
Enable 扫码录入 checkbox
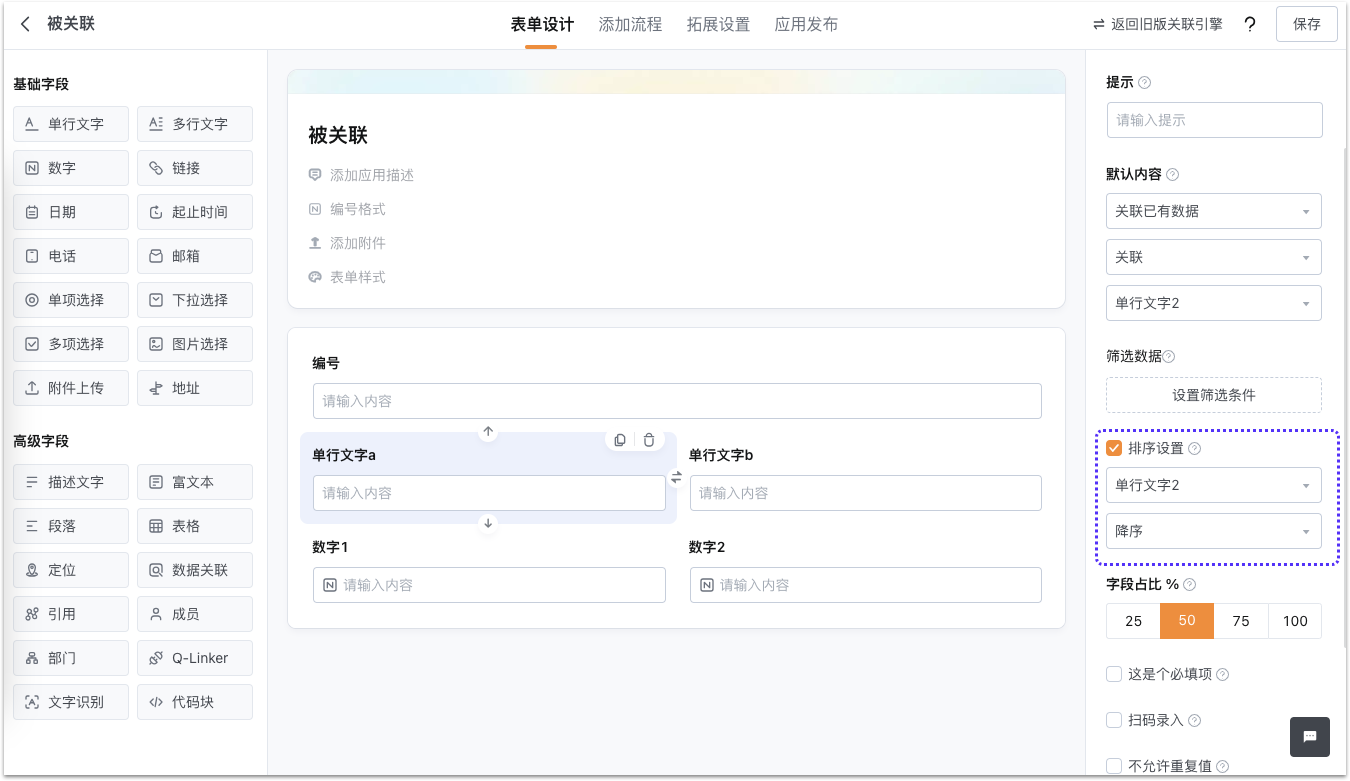1114,720
